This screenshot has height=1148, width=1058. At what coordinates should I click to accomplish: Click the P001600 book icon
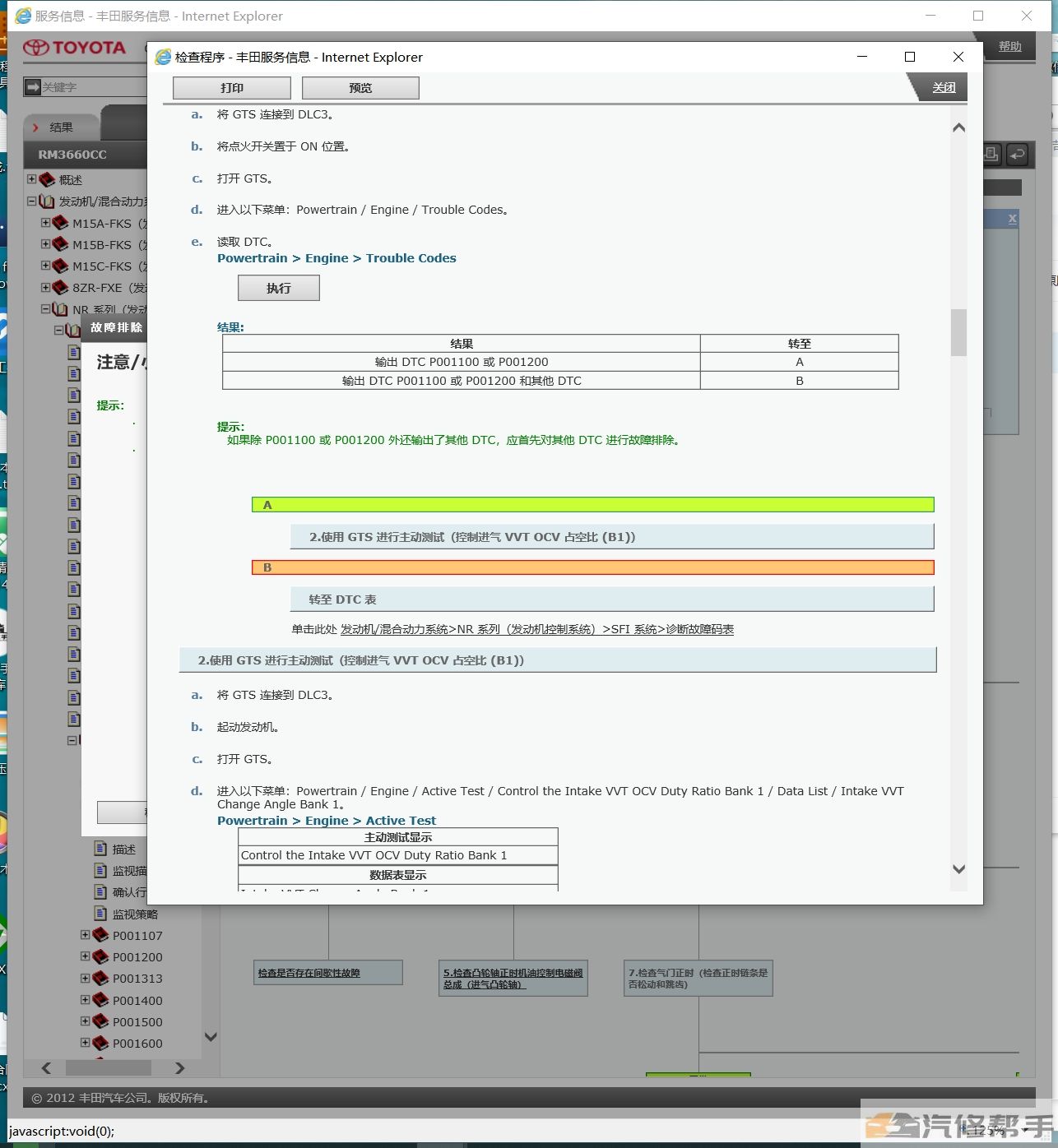100,1043
